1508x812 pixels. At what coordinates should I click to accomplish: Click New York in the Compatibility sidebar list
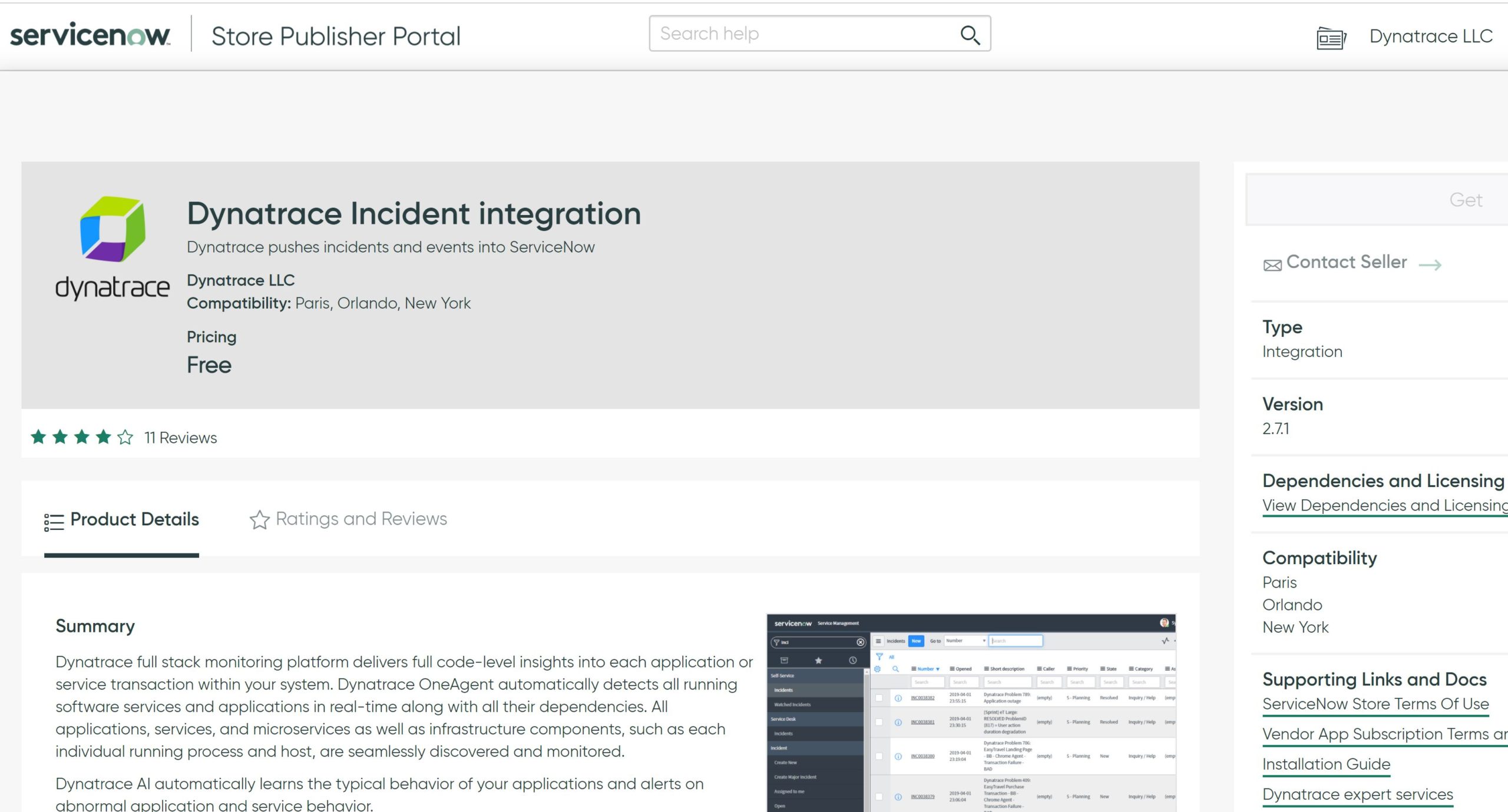click(1295, 628)
